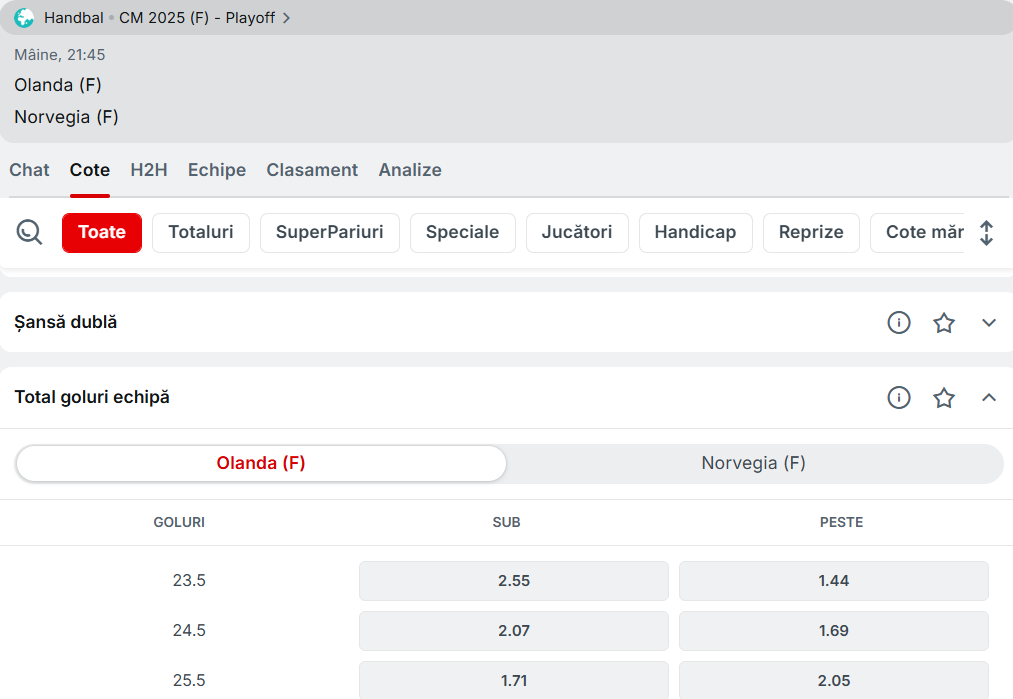Image resolution: width=1013 pixels, height=699 pixels.
Task: Collapse the Total goluri echipă section
Action: (x=989, y=398)
